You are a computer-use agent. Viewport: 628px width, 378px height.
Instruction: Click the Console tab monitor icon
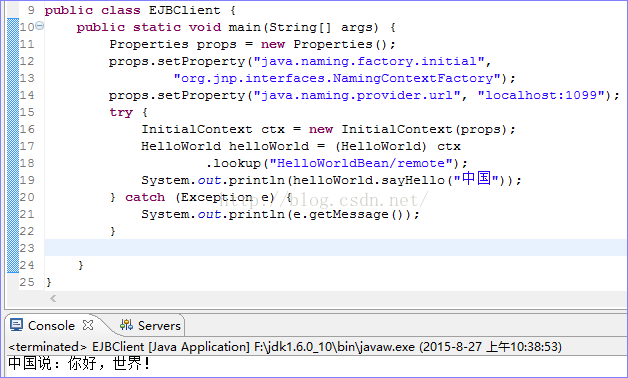[16, 325]
